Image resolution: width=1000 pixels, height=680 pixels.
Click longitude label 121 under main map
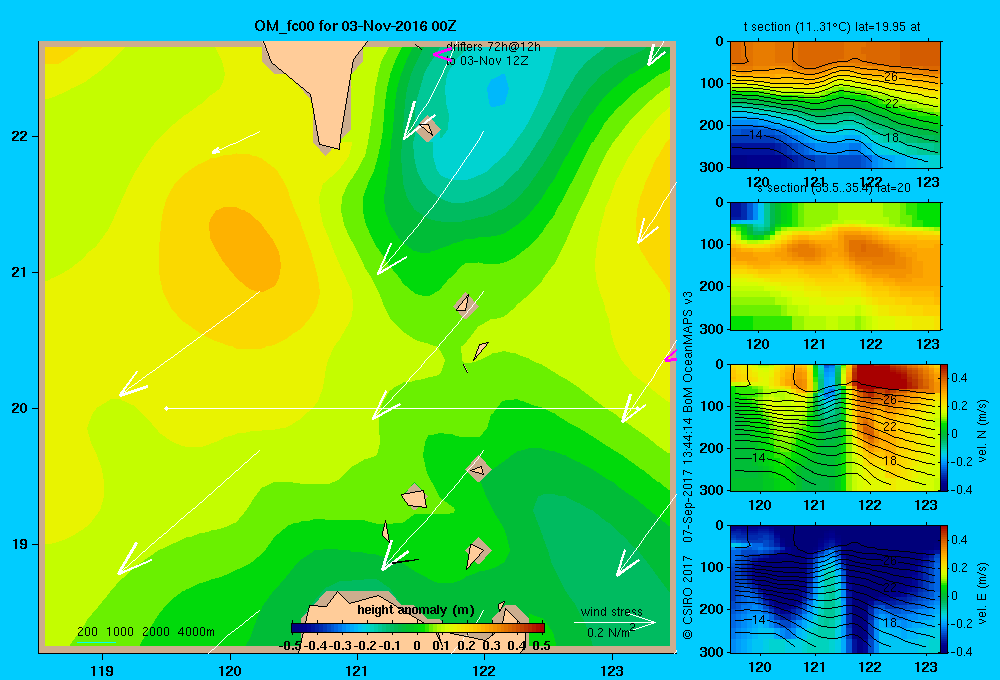[357, 670]
